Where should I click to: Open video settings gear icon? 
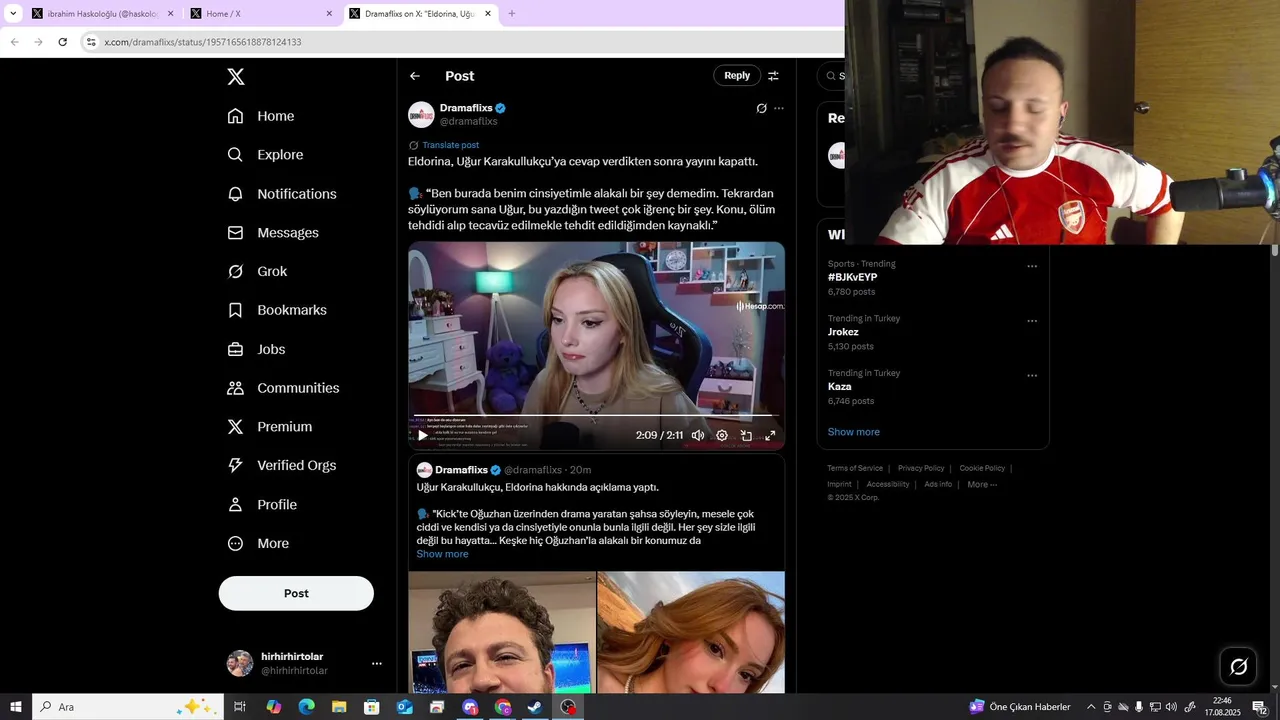point(722,435)
